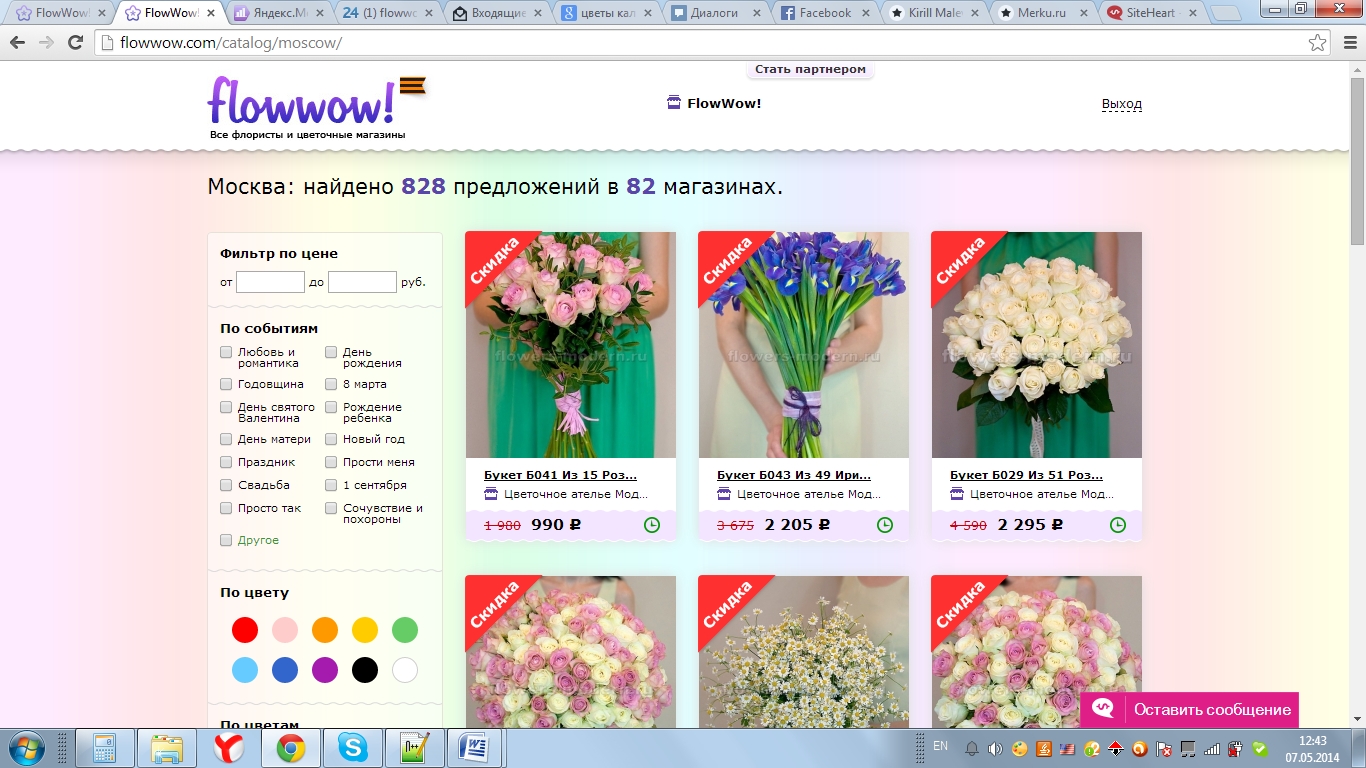Click the shop icon under Букет Б043
Viewport: 1366px width, 768px height.
[724, 494]
